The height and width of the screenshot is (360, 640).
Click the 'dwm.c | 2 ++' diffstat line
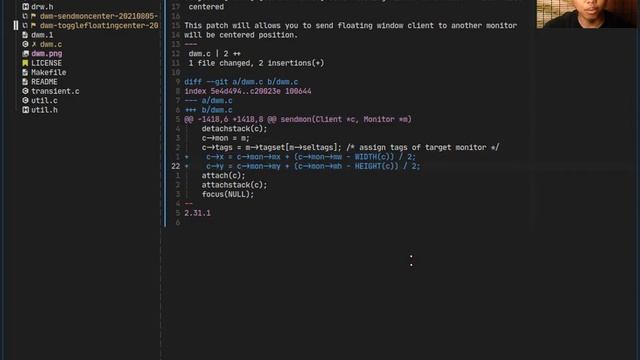[214, 53]
